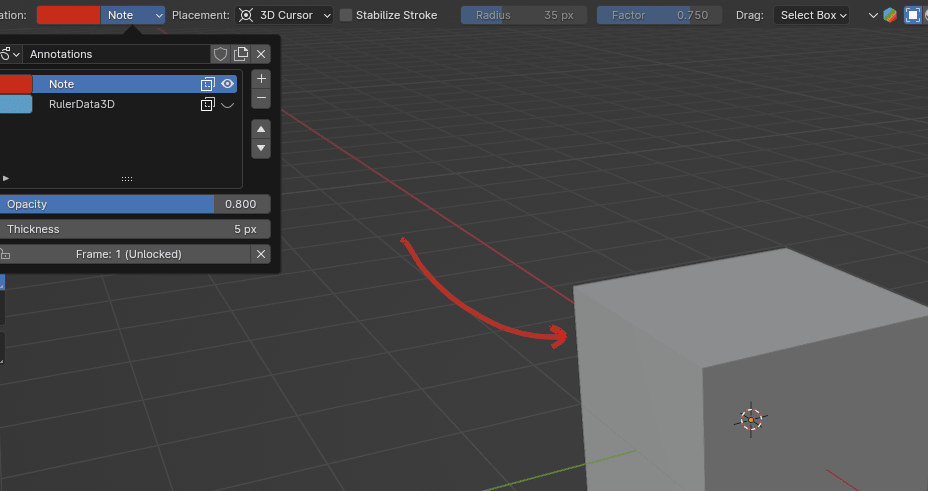Click onion skin icon on RulerData3D layer
Viewport: 928px width, 491px height.
pos(208,104)
